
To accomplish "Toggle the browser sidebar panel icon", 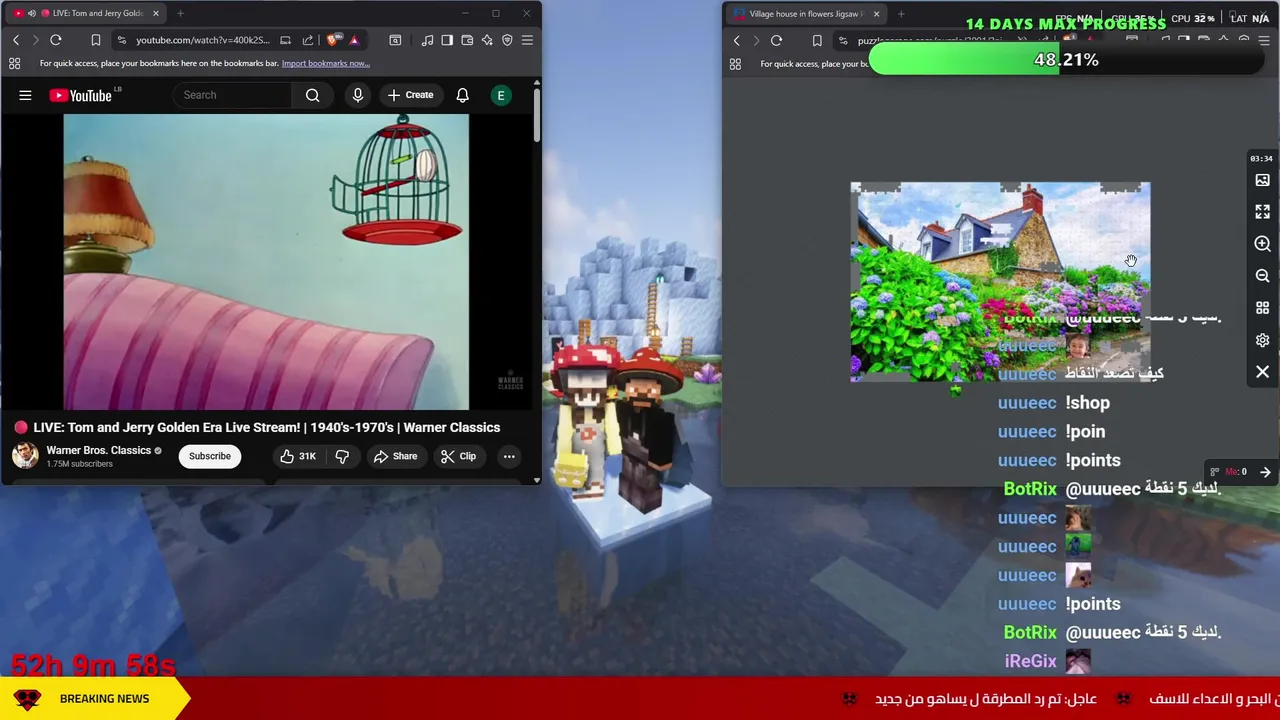I will 447,40.
